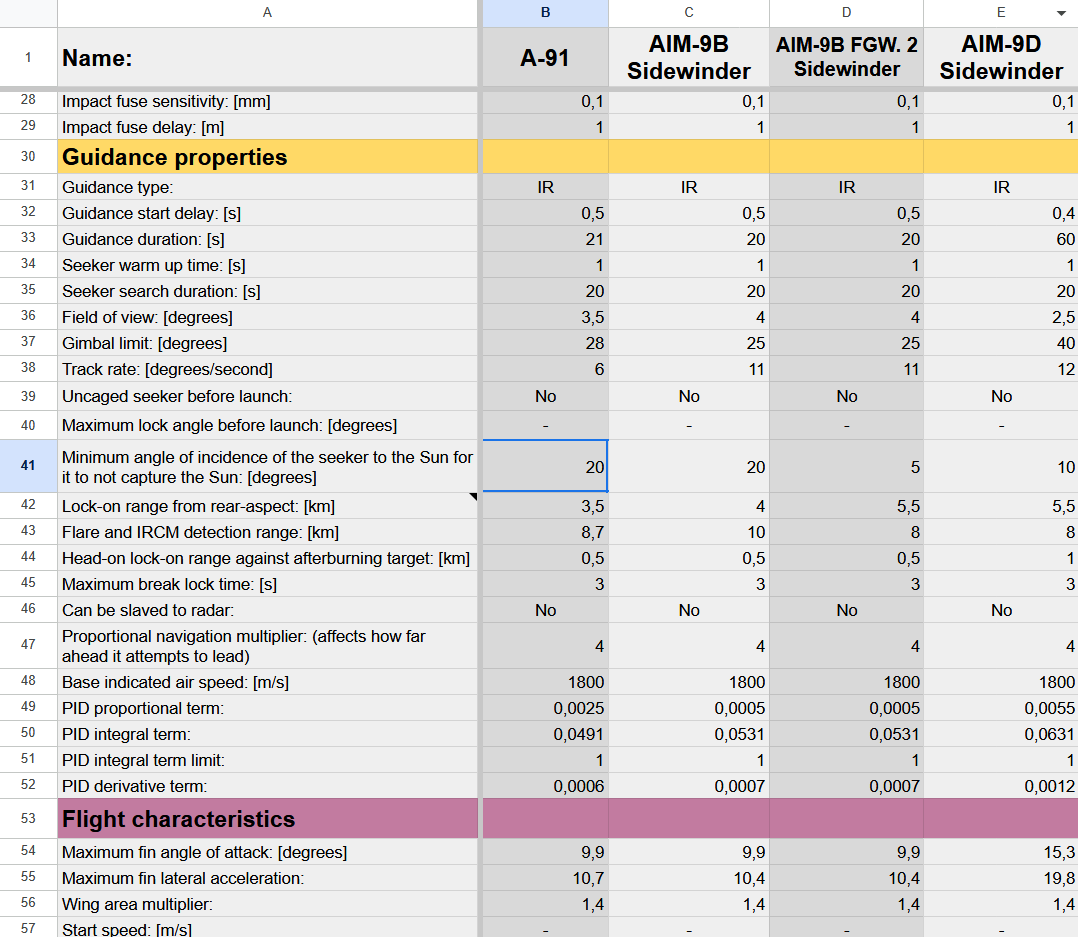Click 'PID integral term limit:' cell

tap(267, 760)
